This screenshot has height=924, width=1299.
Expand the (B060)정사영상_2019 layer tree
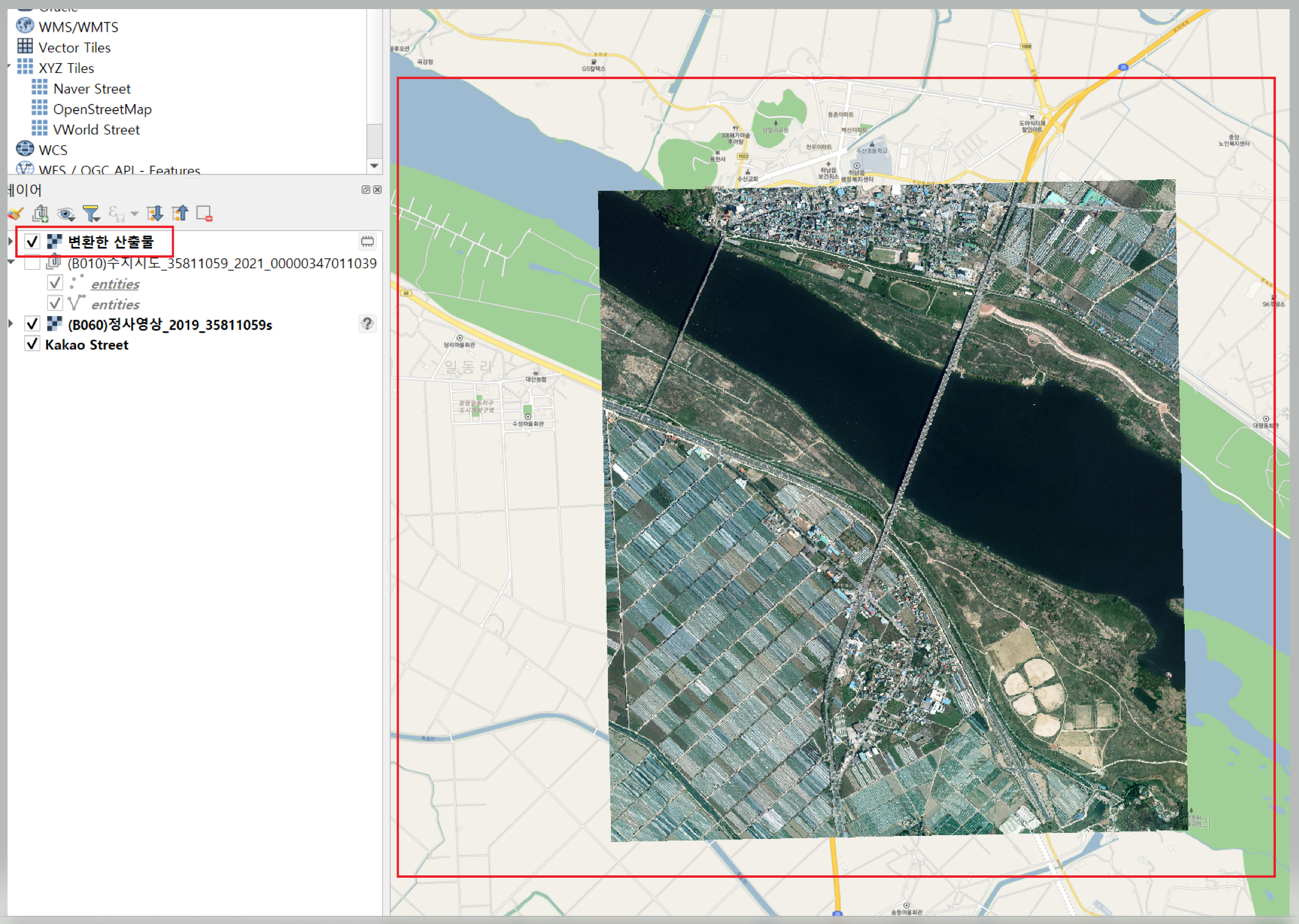(10, 324)
